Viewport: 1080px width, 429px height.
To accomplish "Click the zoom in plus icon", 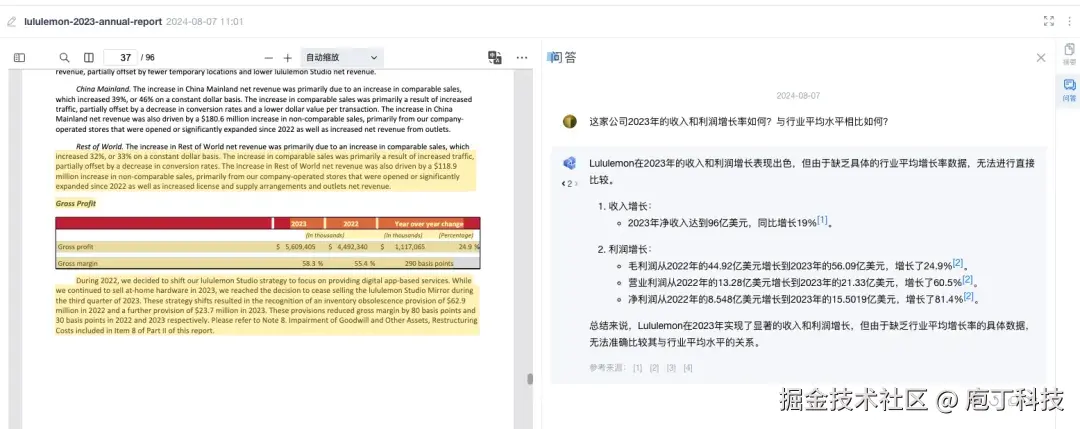I will pos(288,58).
